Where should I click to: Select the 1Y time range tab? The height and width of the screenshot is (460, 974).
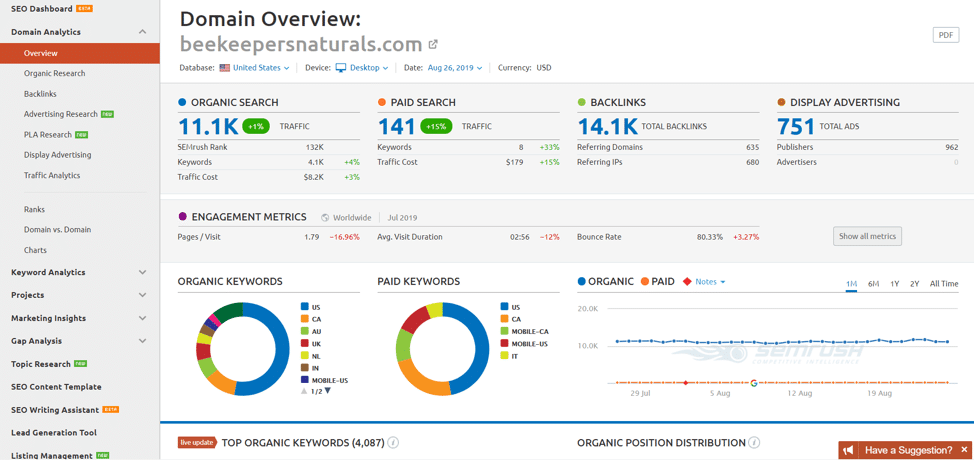tap(894, 284)
